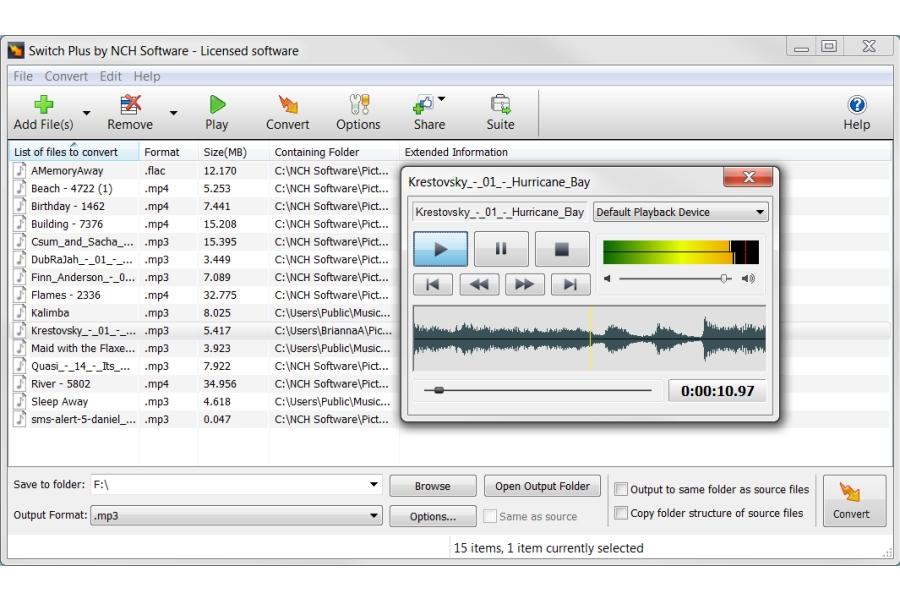Click the 0:00:10.97 time display
This screenshot has height=600, width=900.
[x=717, y=391]
